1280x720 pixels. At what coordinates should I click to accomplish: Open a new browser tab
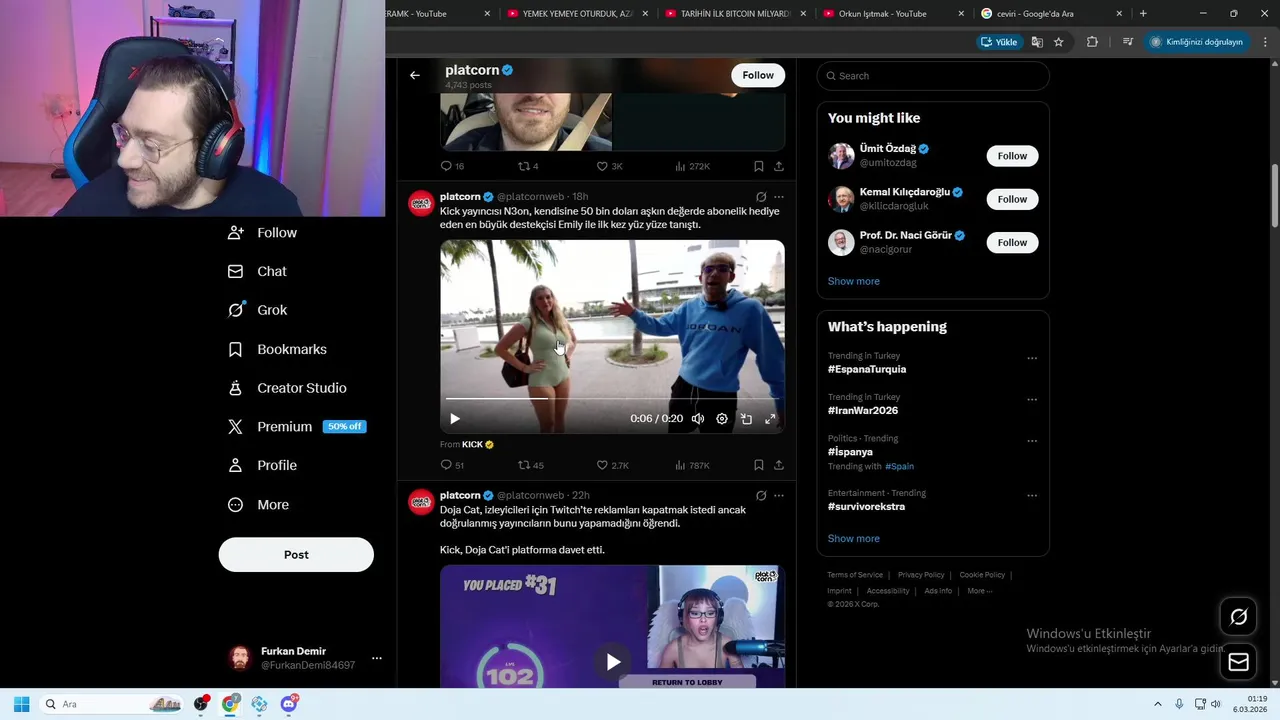1143,13
